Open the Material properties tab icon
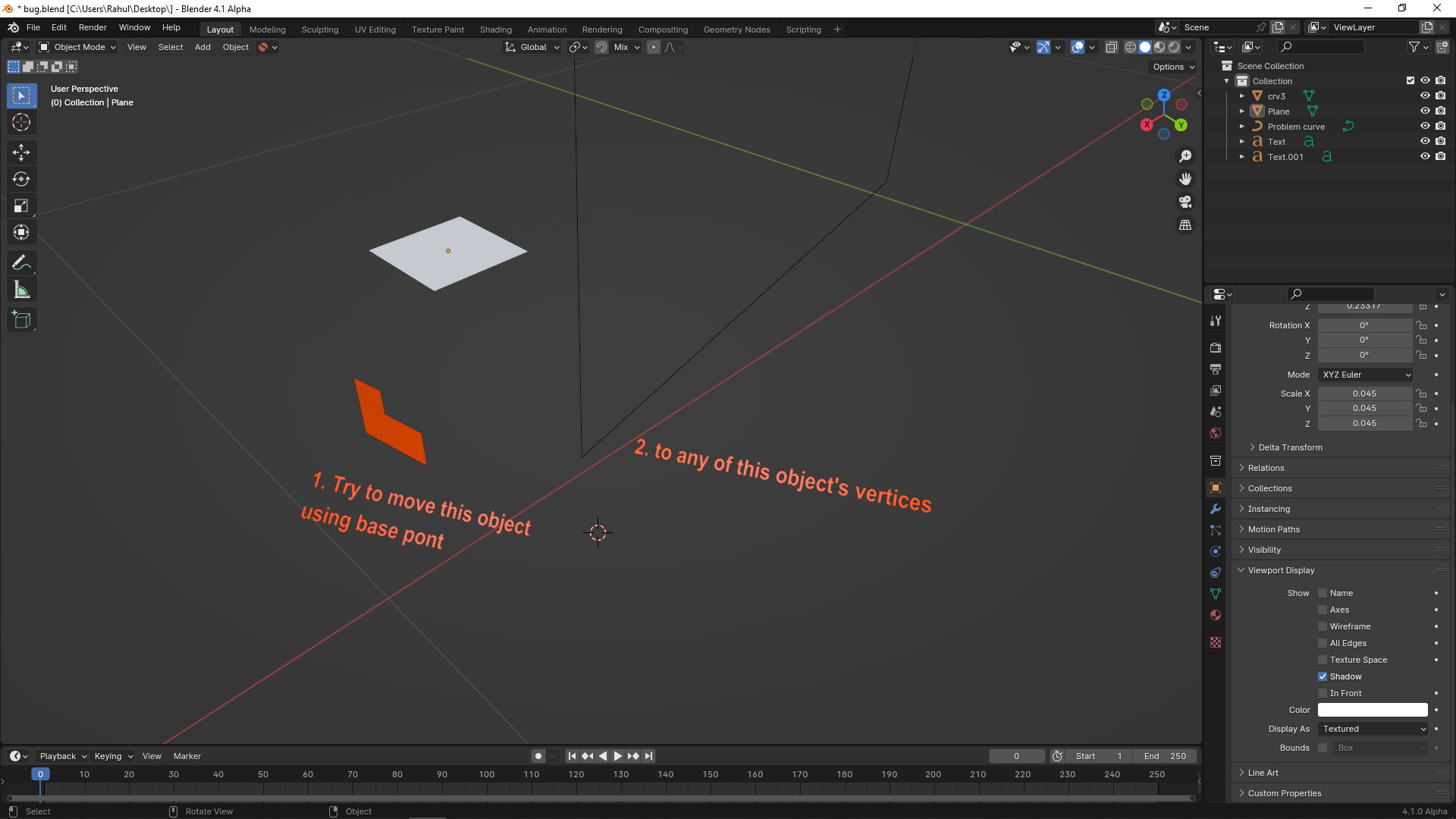1456x819 pixels. point(1216,615)
